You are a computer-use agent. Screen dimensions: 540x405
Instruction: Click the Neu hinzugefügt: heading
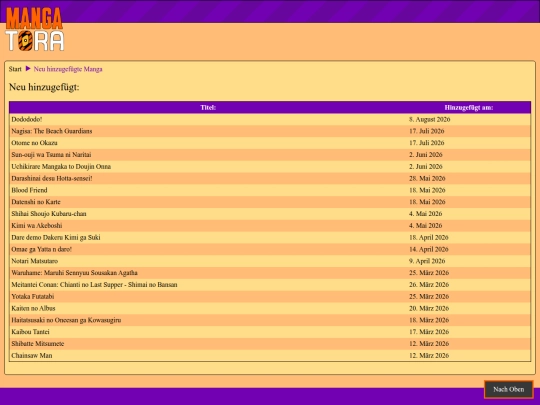(44, 87)
